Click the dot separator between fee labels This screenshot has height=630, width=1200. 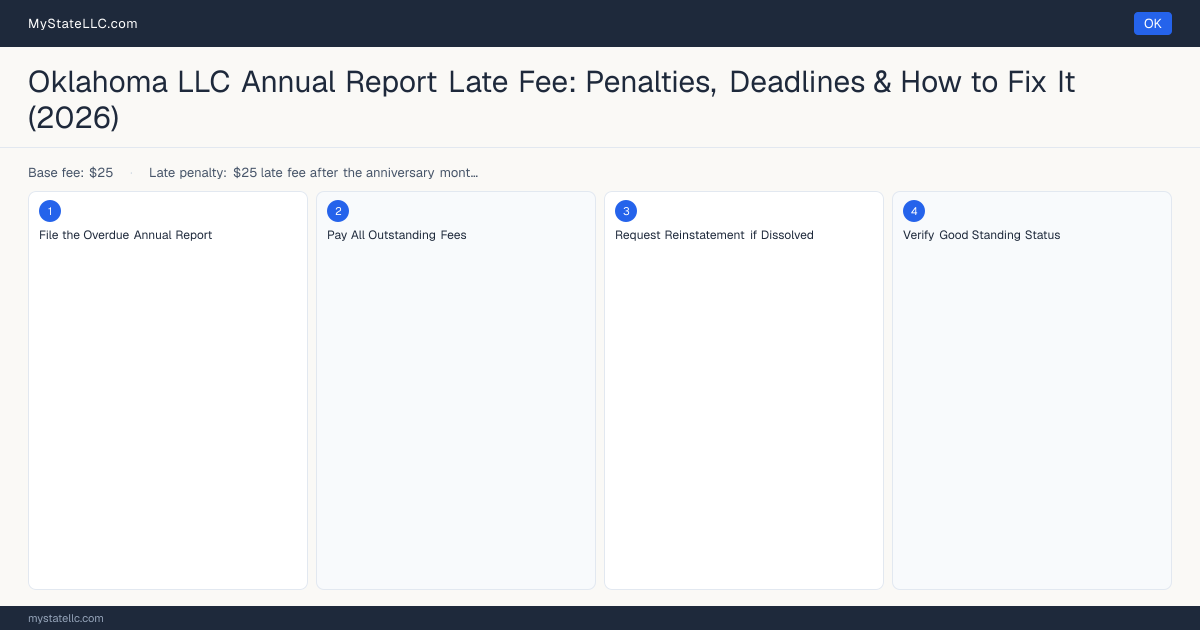point(131,173)
